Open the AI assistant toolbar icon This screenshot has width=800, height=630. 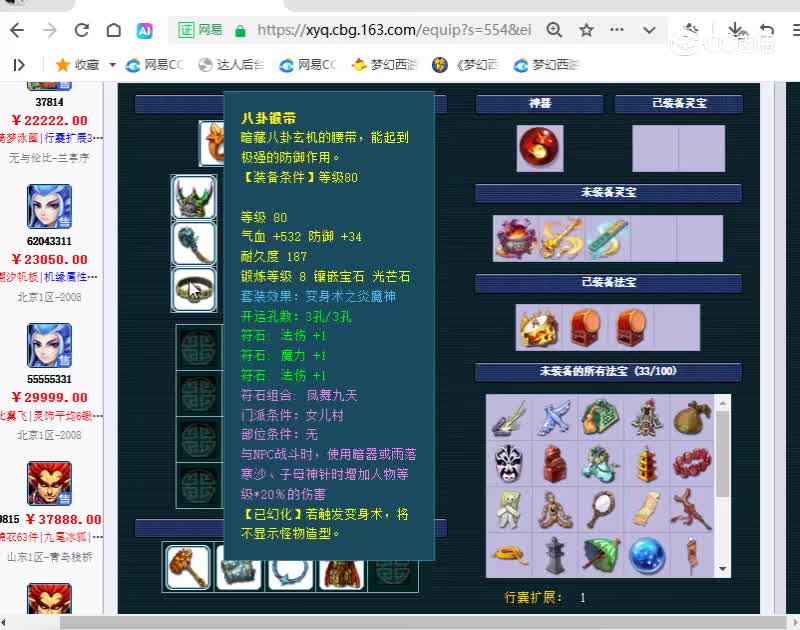[x=144, y=31]
